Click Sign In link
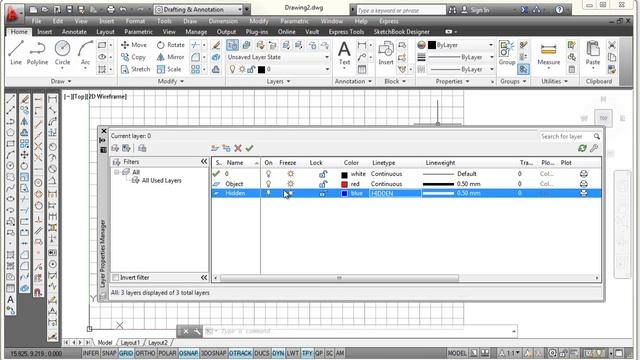640x360 pixels. pos(480,10)
